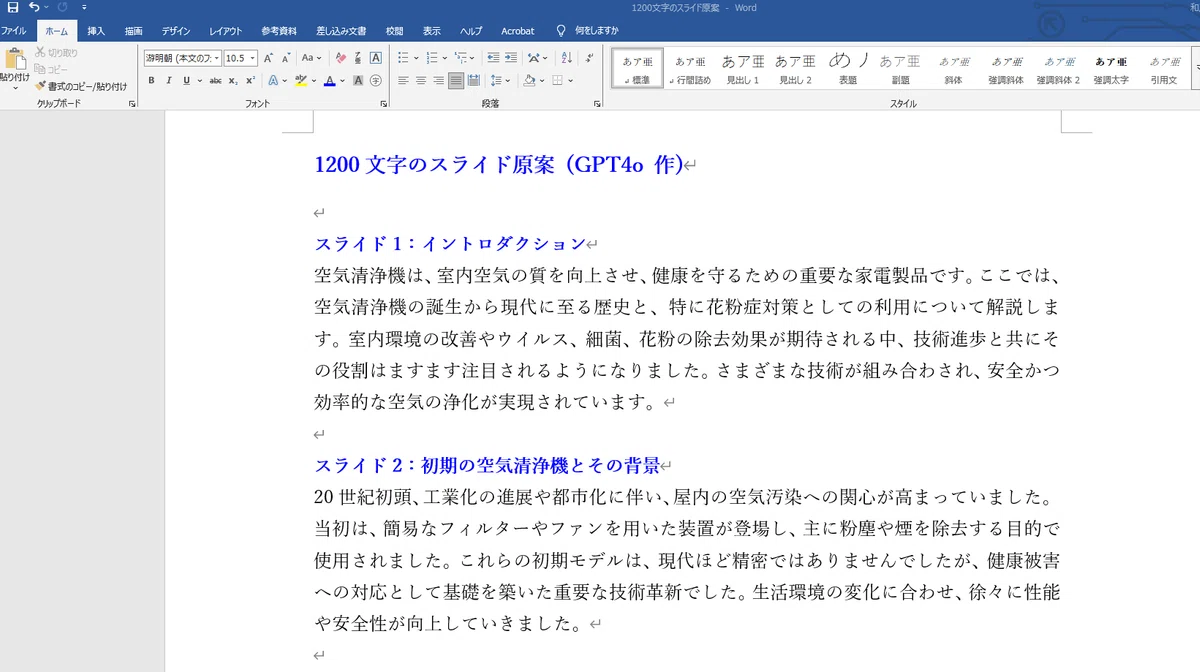Click the paragraph shading paint bucket
The height and width of the screenshot is (672, 1200).
[x=530, y=80]
